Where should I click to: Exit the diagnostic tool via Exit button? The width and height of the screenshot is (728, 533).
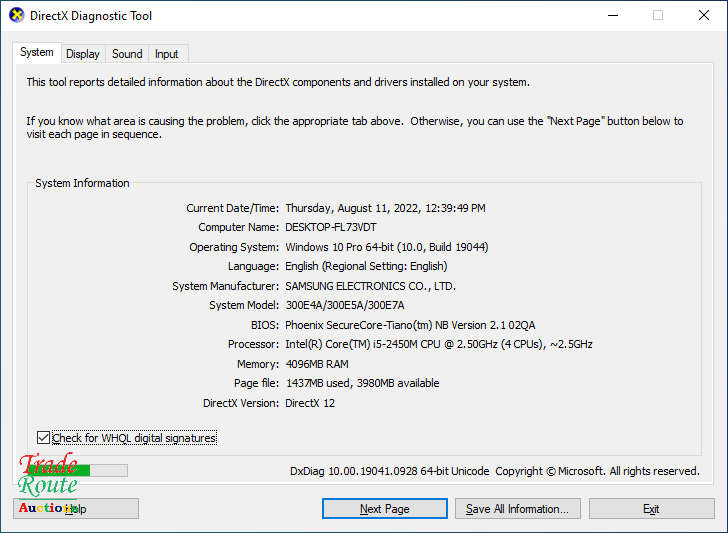pos(651,509)
